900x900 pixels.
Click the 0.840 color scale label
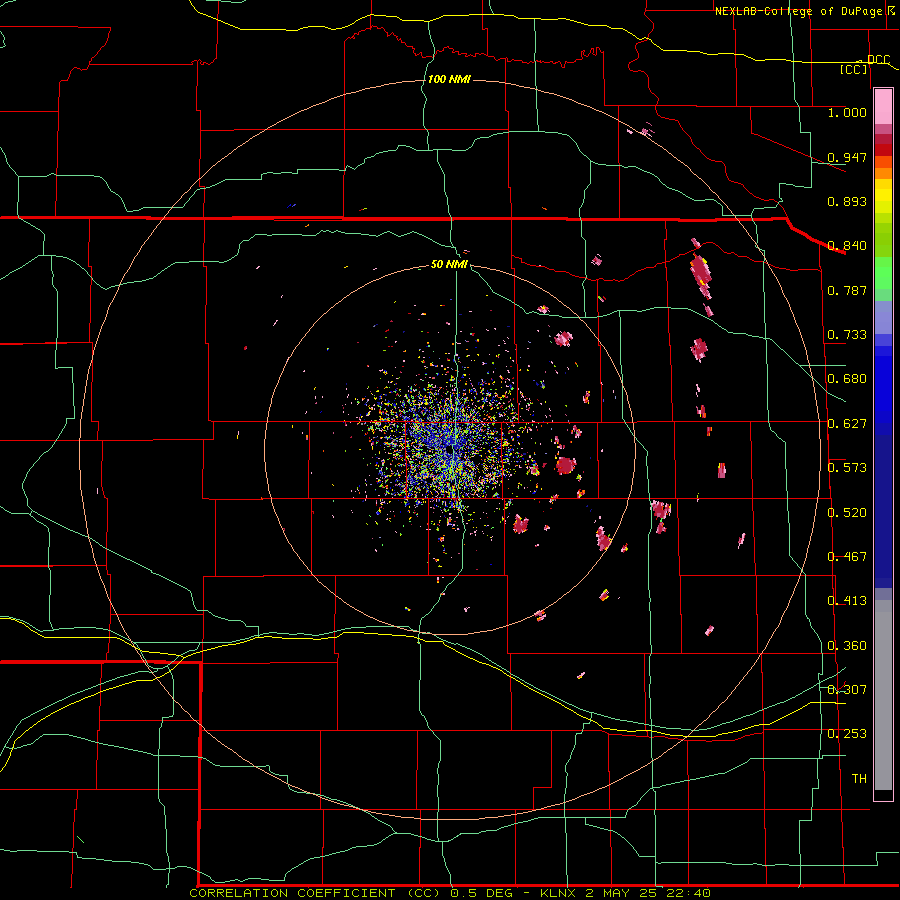[x=847, y=246]
